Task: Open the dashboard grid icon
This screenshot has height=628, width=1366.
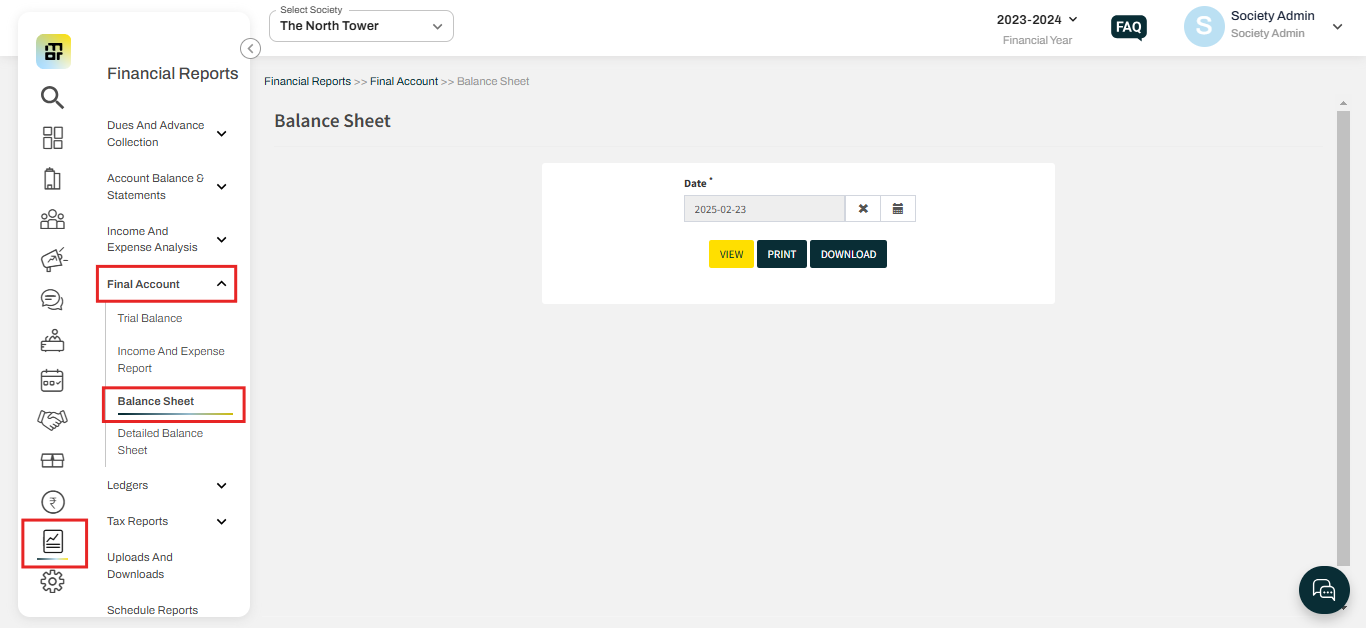Action: click(52, 138)
